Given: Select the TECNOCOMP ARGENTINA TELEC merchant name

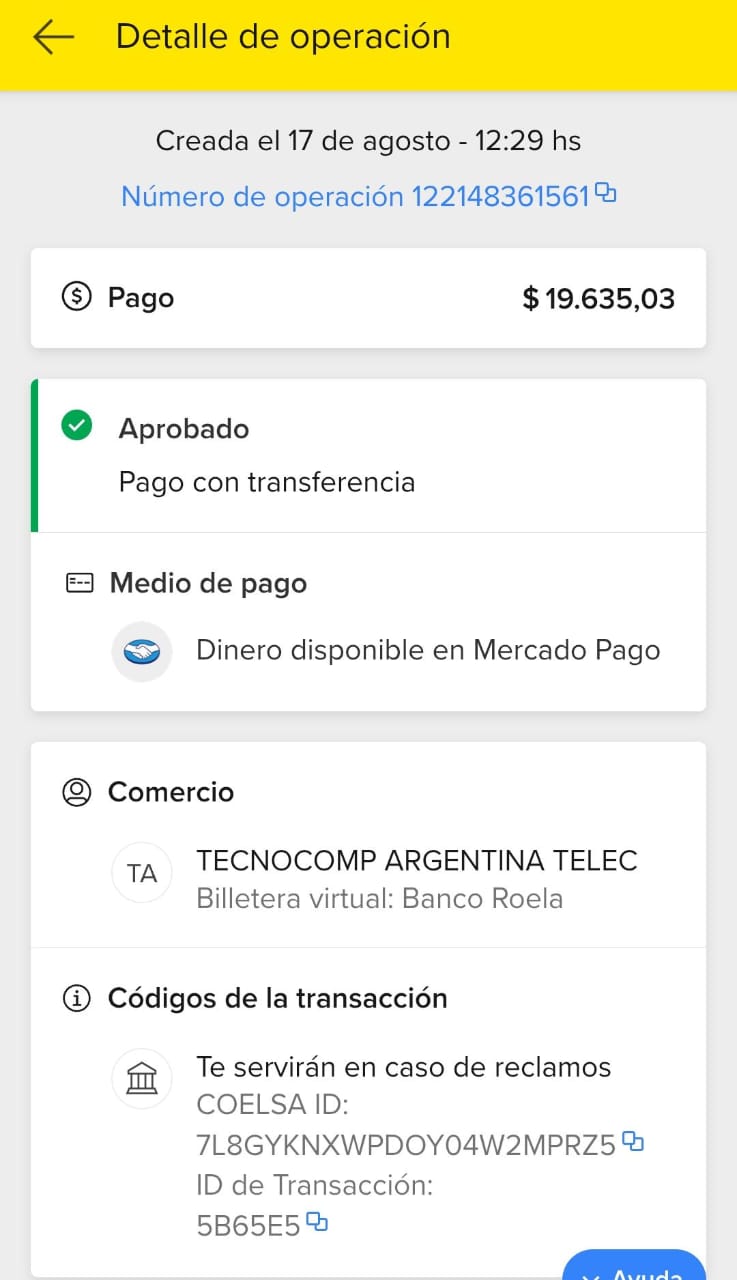Looking at the screenshot, I should [x=416, y=861].
